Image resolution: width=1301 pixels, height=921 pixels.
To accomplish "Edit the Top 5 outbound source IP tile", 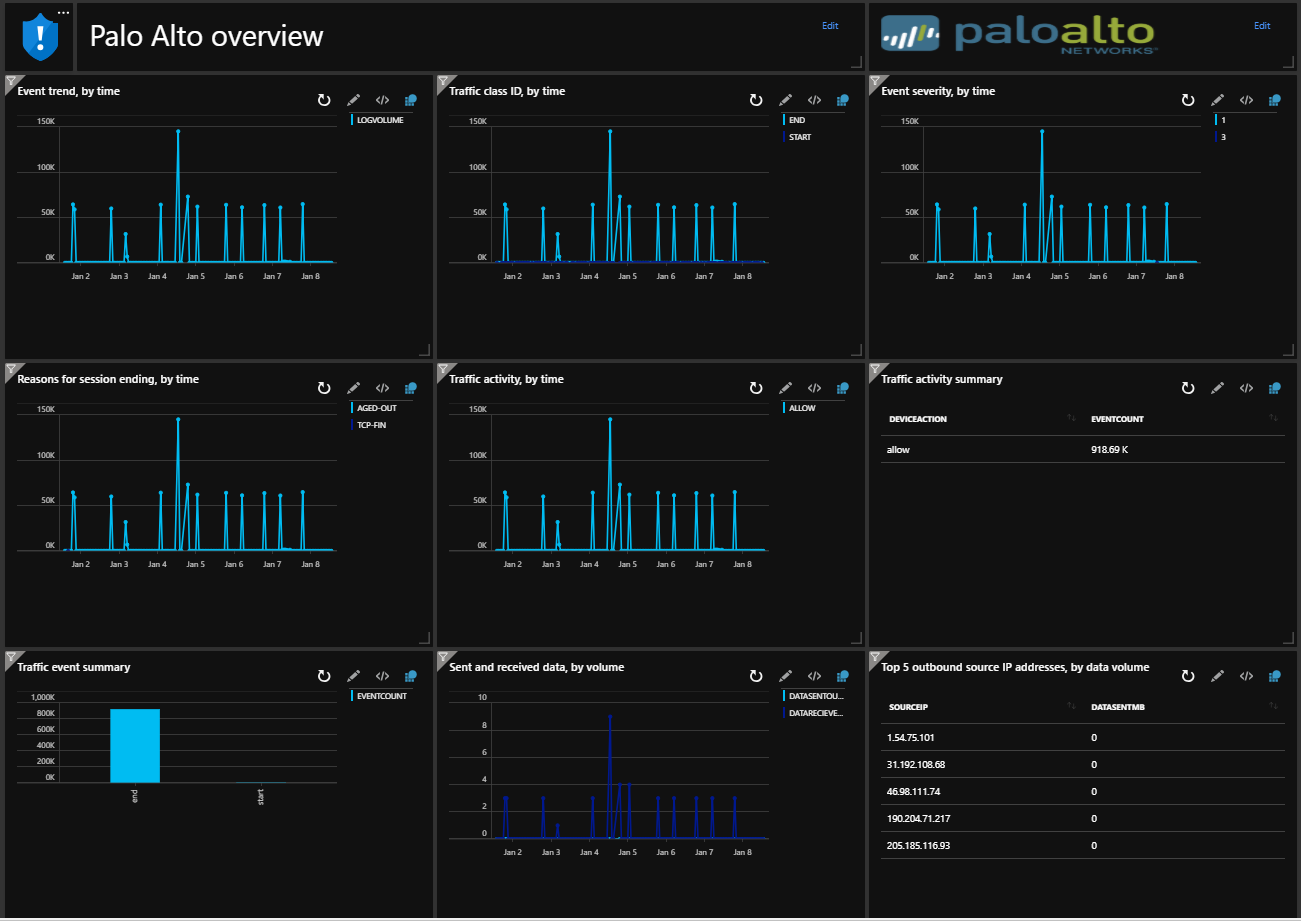I will coord(1217,676).
